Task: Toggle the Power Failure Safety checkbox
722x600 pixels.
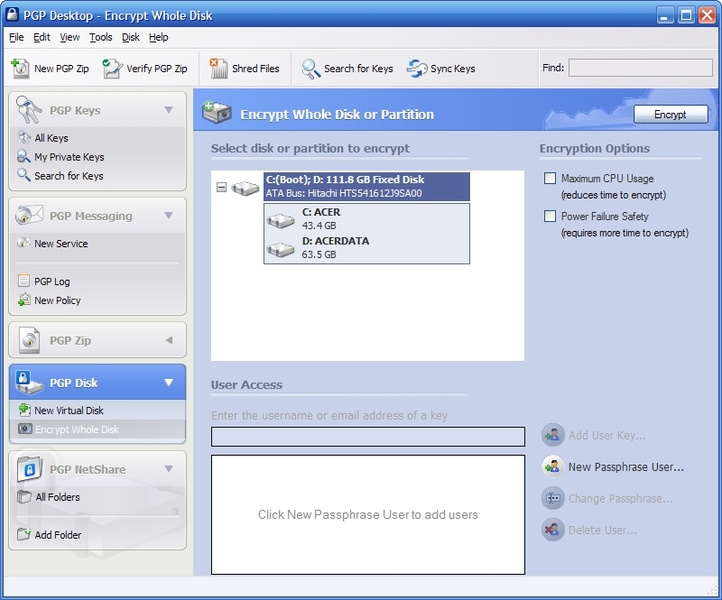Action: (549, 216)
